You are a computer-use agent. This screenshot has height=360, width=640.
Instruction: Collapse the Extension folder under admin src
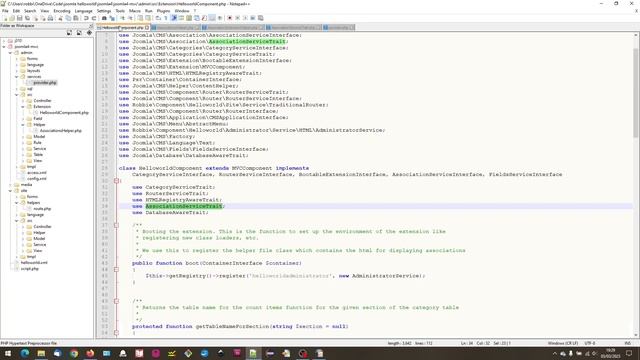pos(23,107)
